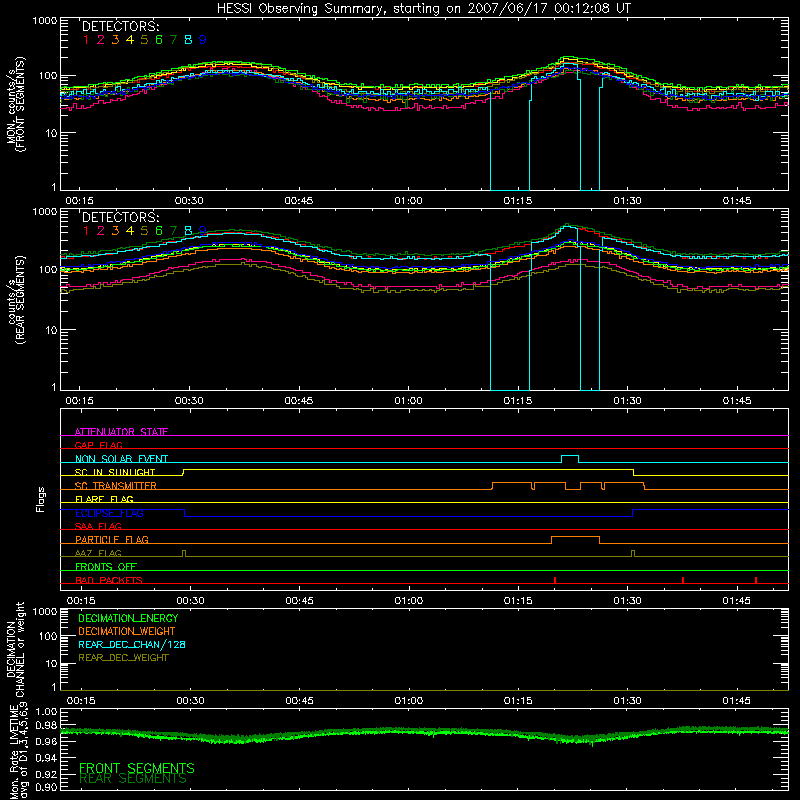This screenshot has height=800, width=800.
Task: Click the 'ATTENUATOR_STATE' flag label
Action: tap(121, 432)
